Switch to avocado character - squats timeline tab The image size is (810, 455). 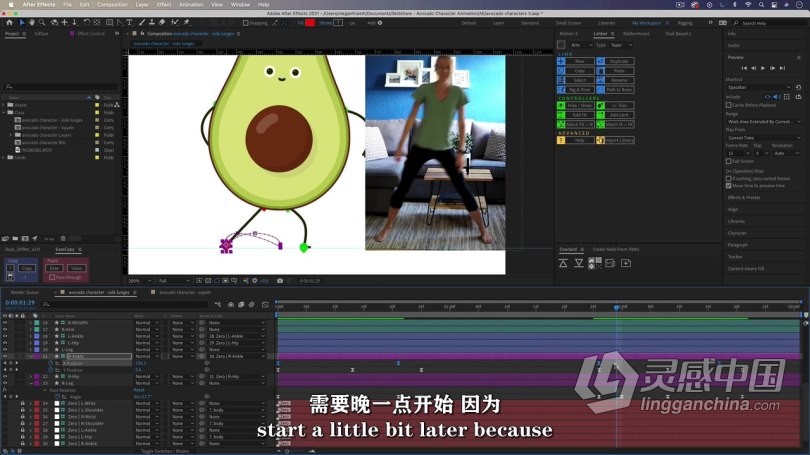point(185,292)
